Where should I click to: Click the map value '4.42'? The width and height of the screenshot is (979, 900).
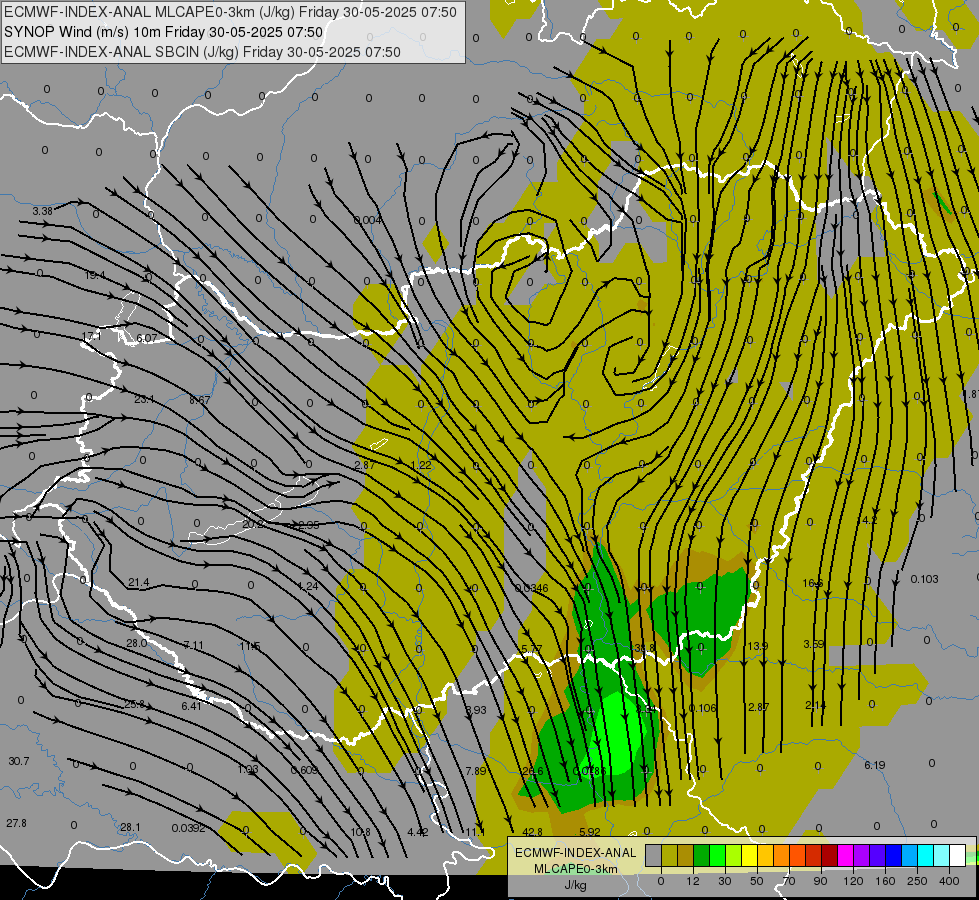pyautogui.click(x=418, y=832)
